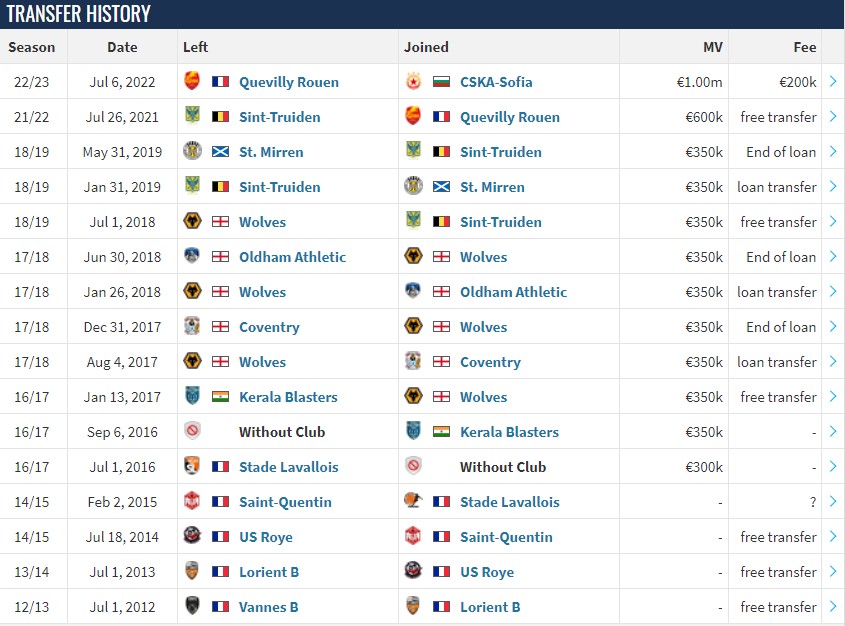Click the Bulgarian flag next to CSKA-Sofia
Image resolution: width=845 pixels, height=626 pixels.
coord(441,82)
